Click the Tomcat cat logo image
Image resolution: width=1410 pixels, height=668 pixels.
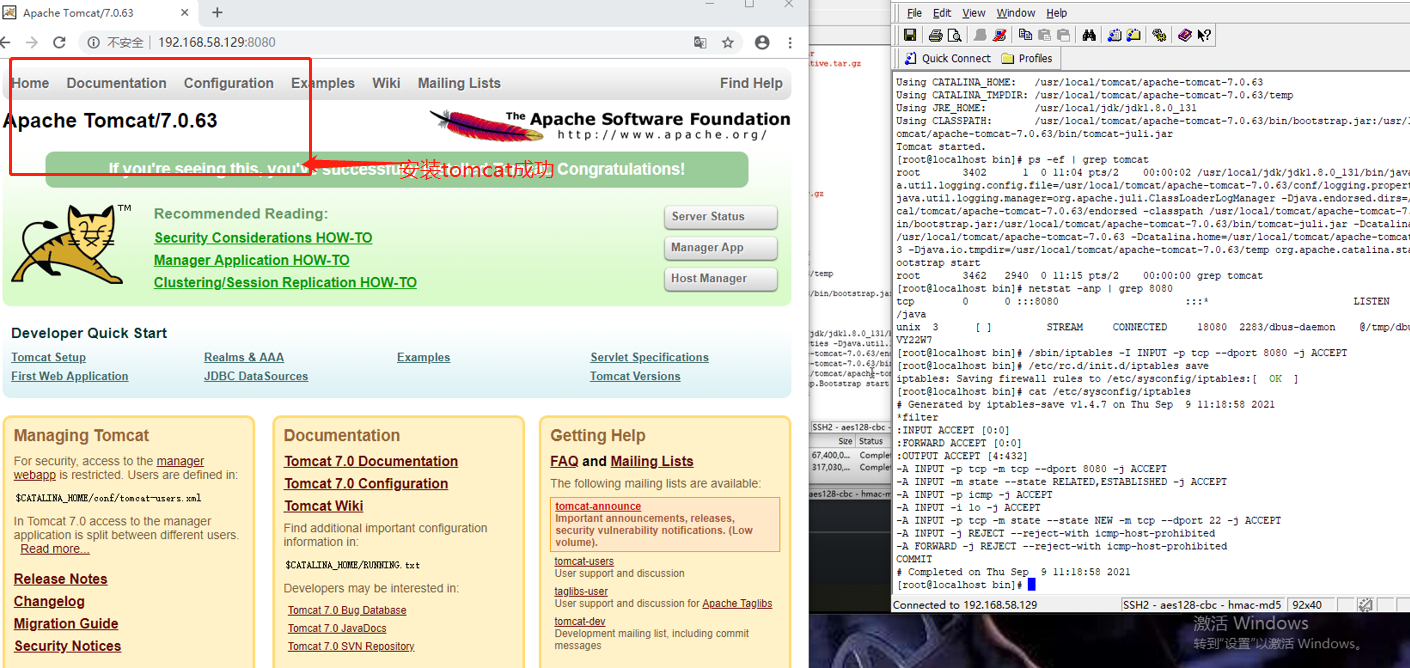[71, 243]
